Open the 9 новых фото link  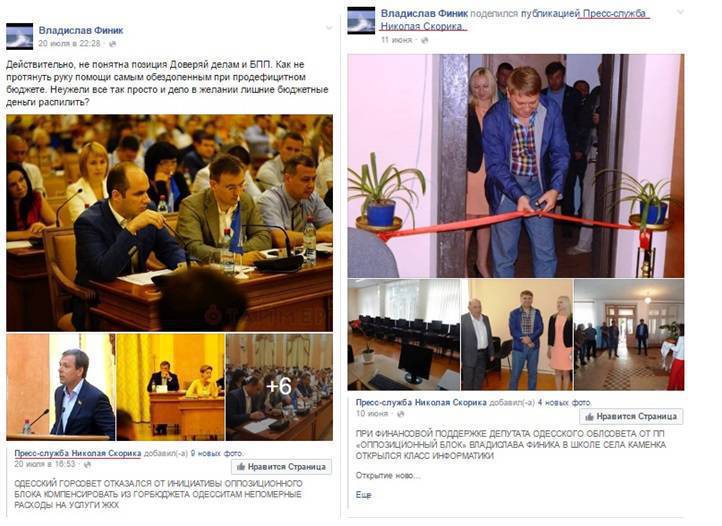(x=217, y=453)
